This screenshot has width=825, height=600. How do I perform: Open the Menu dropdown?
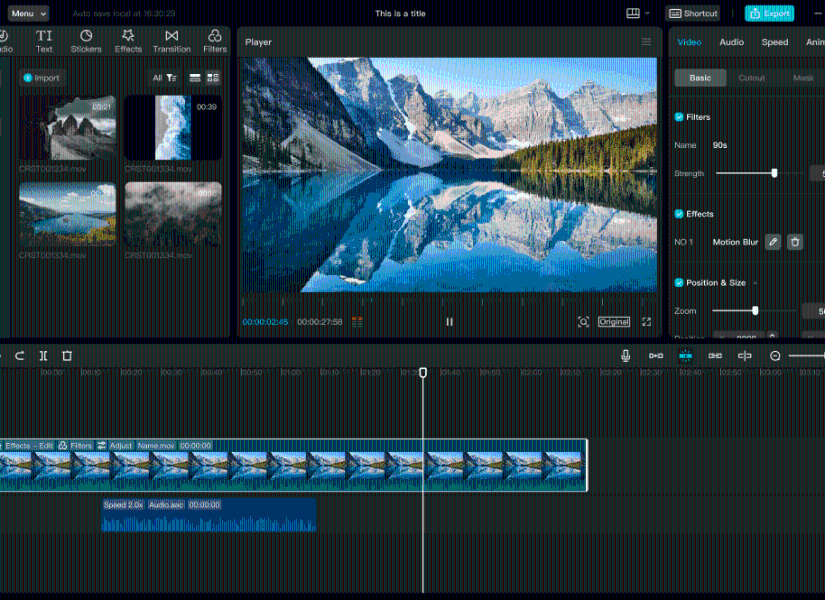click(27, 13)
